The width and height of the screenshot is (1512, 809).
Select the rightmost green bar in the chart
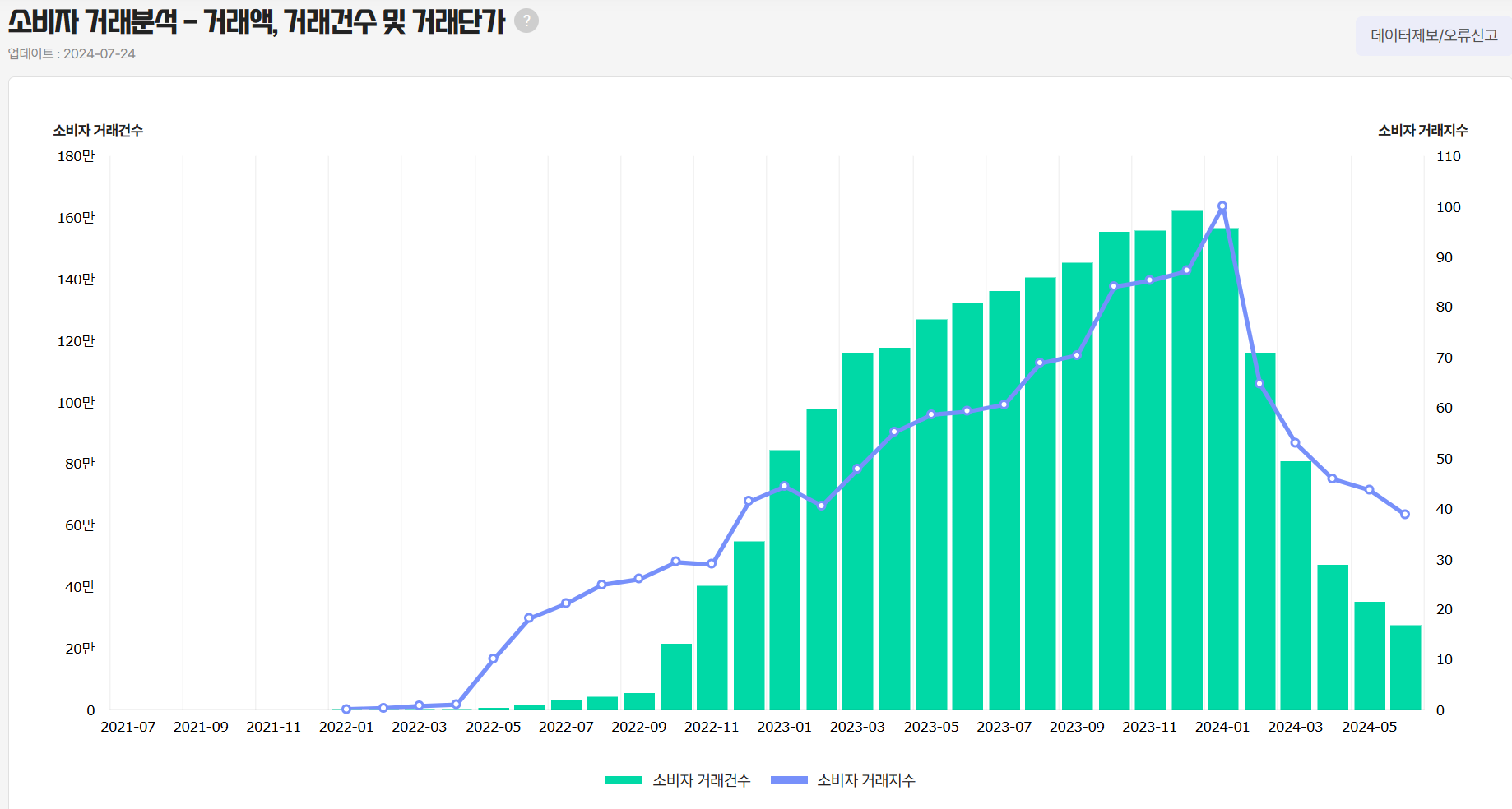coord(1406,668)
